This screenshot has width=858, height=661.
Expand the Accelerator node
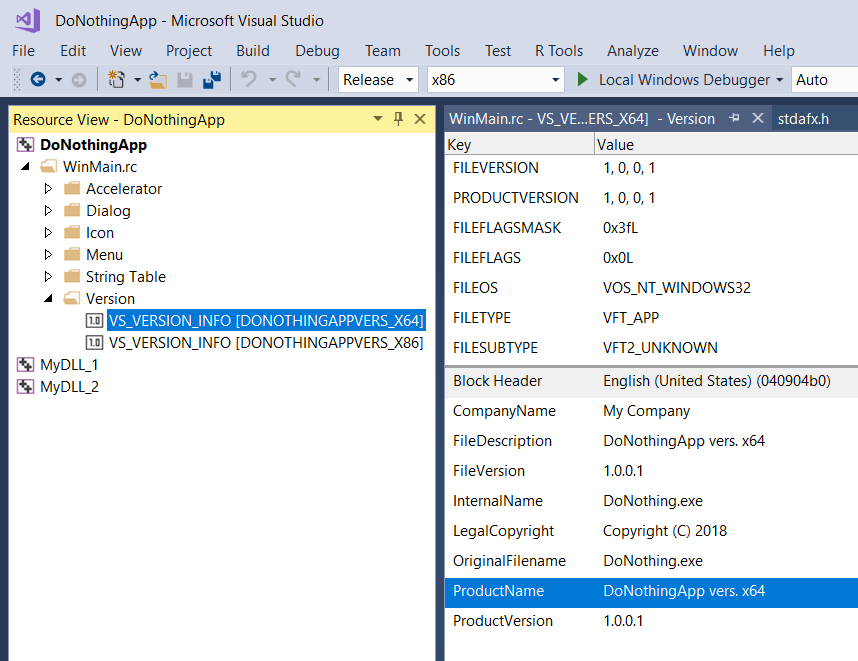(48, 188)
